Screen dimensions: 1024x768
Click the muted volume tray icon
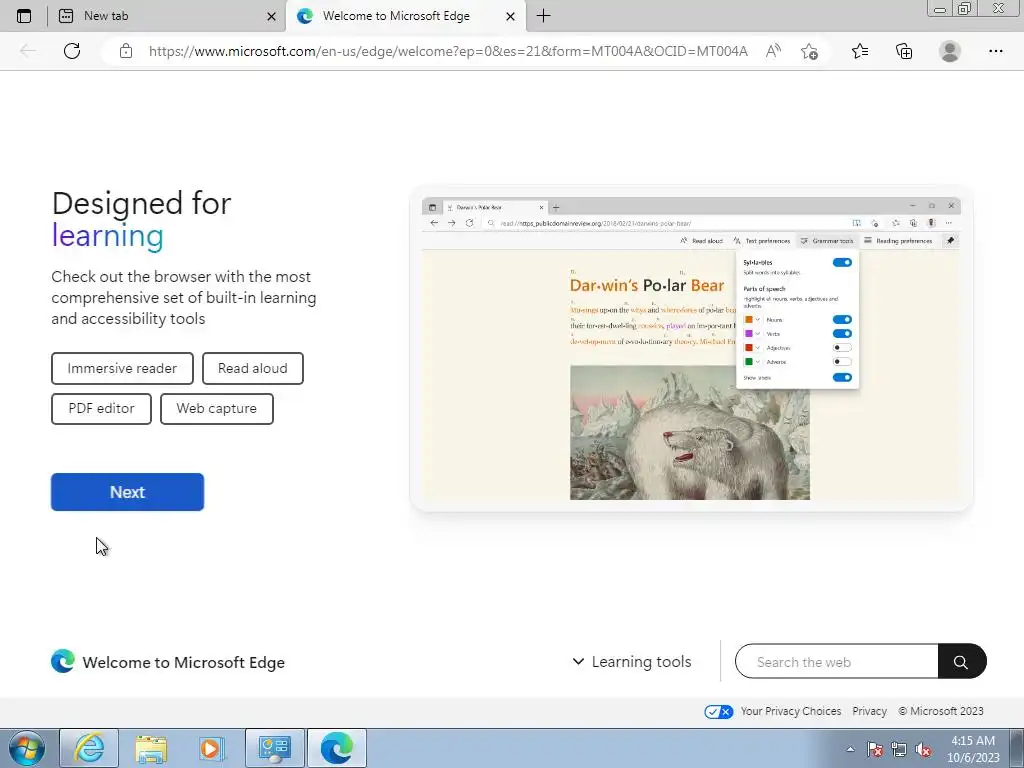tap(923, 749)
